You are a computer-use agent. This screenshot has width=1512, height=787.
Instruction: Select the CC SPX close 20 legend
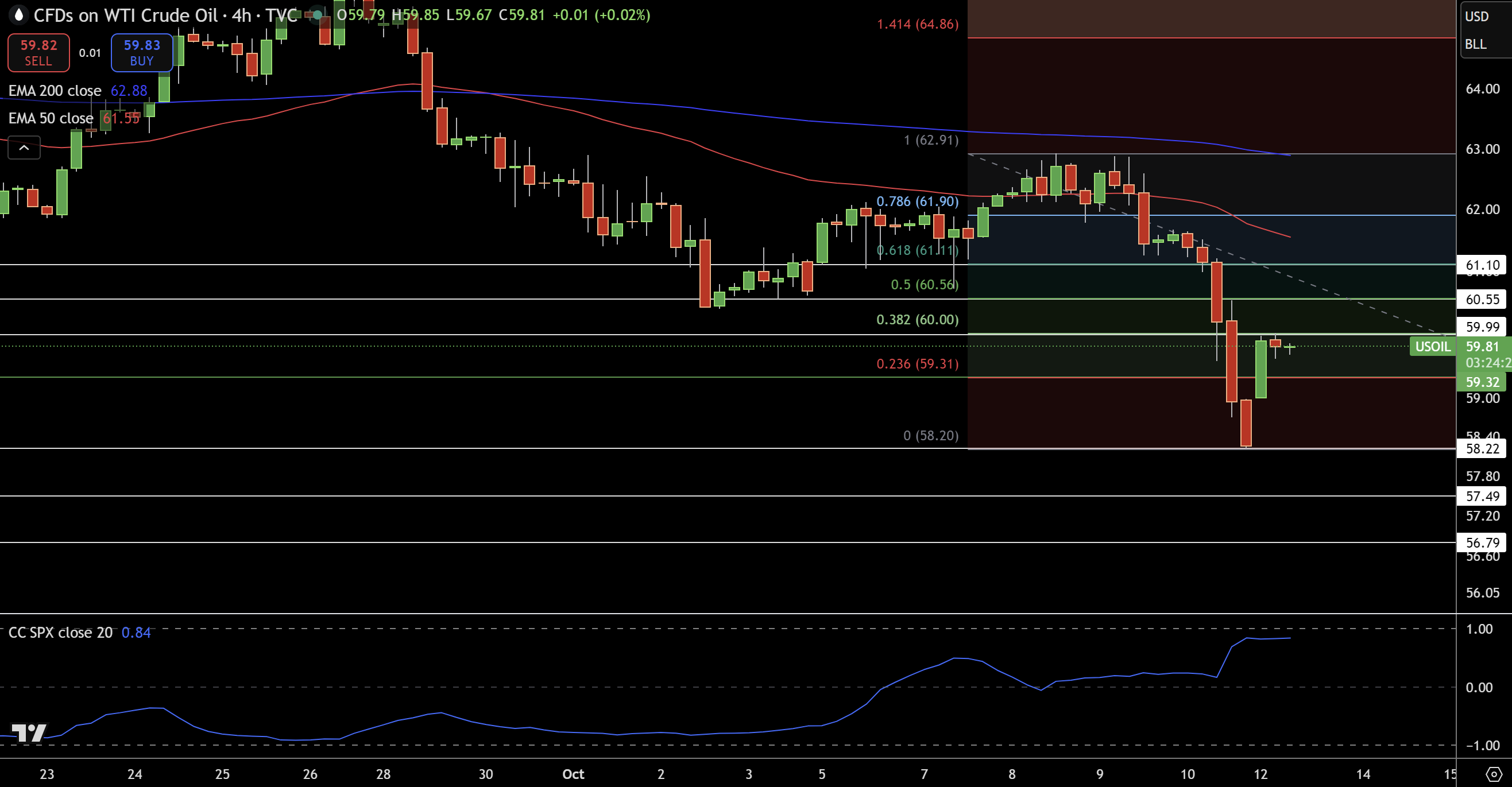pos(60,633)
